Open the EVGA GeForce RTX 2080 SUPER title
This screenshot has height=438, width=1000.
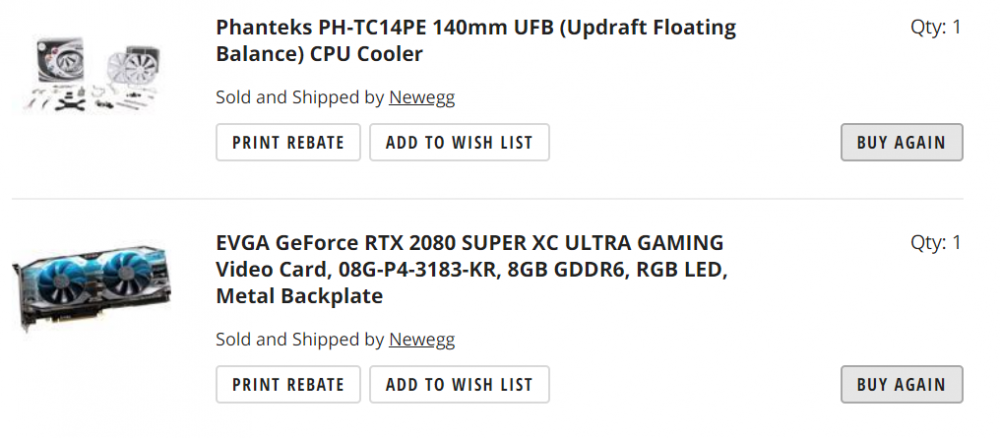tap(469, 243)
